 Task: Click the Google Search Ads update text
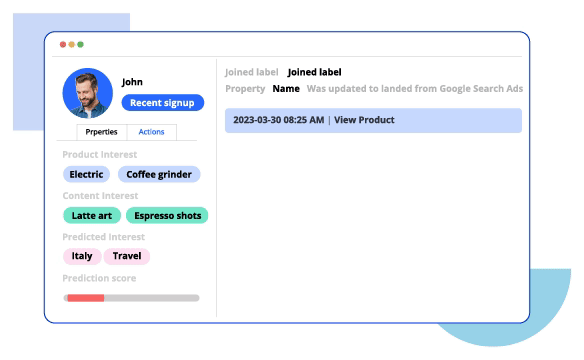coord(415,89)
